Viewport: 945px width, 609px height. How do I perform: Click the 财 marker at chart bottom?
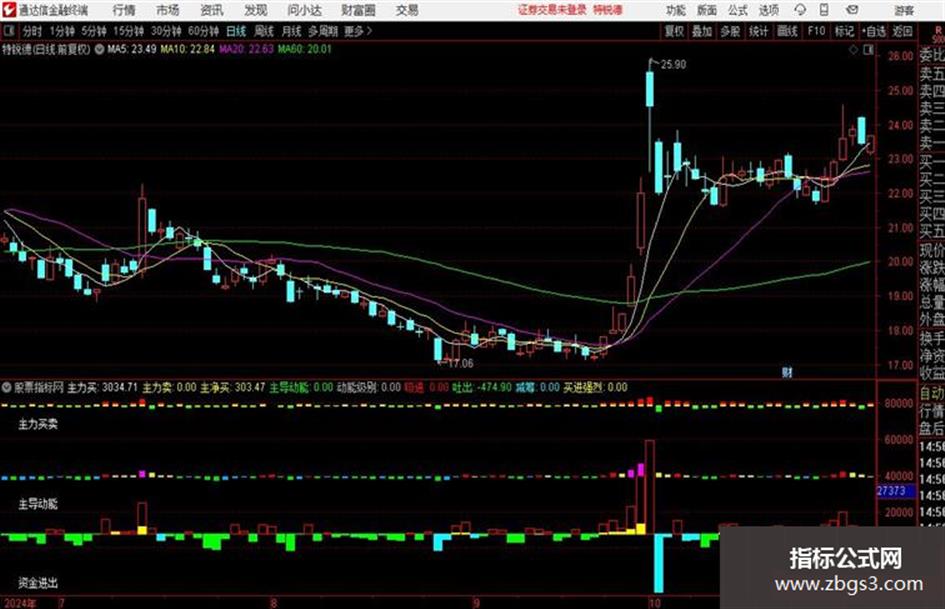pyautogui.click(x=787, y=373)
